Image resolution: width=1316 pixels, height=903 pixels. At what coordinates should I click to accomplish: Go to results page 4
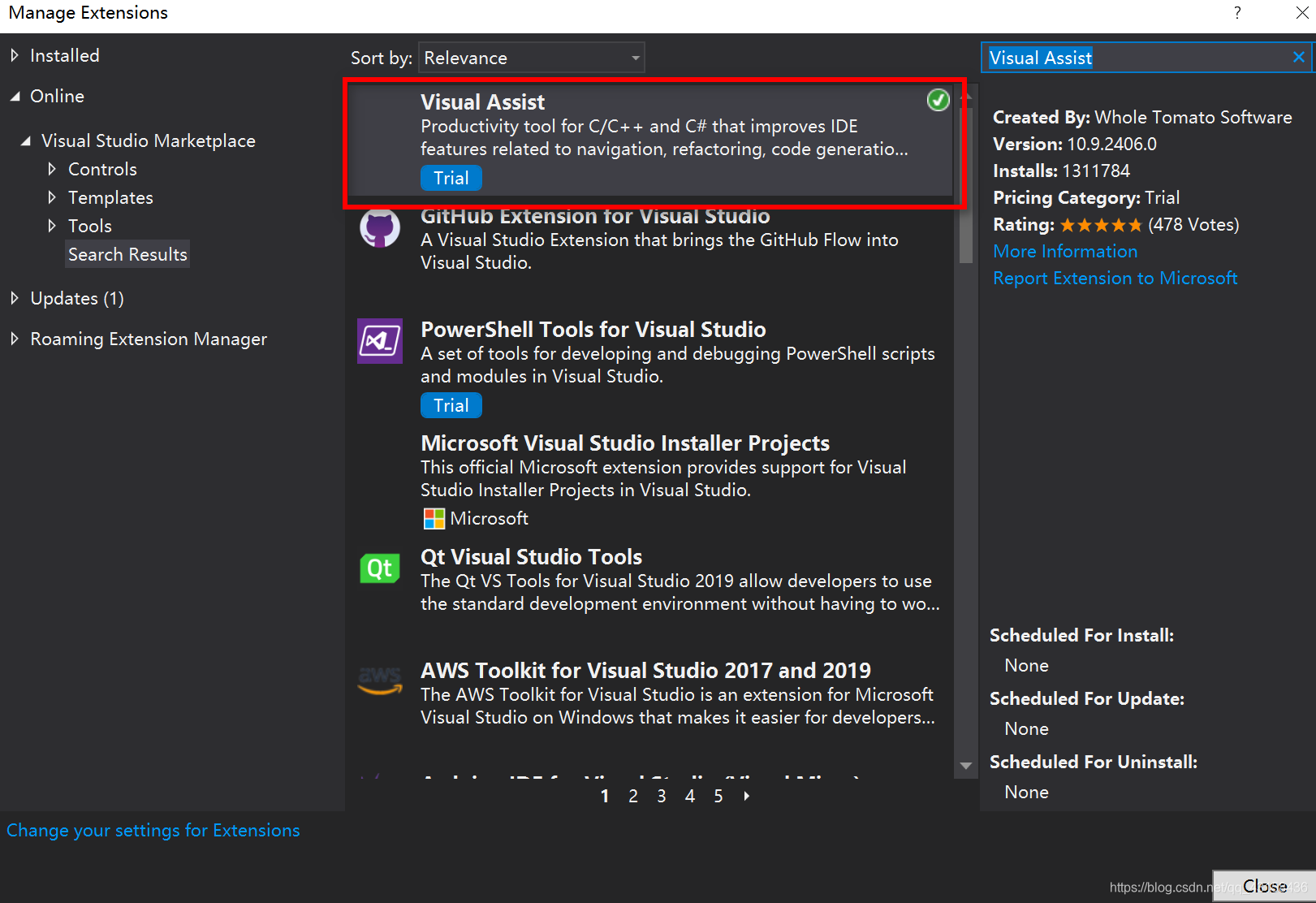pyautogui.click(x=690, y=796)
